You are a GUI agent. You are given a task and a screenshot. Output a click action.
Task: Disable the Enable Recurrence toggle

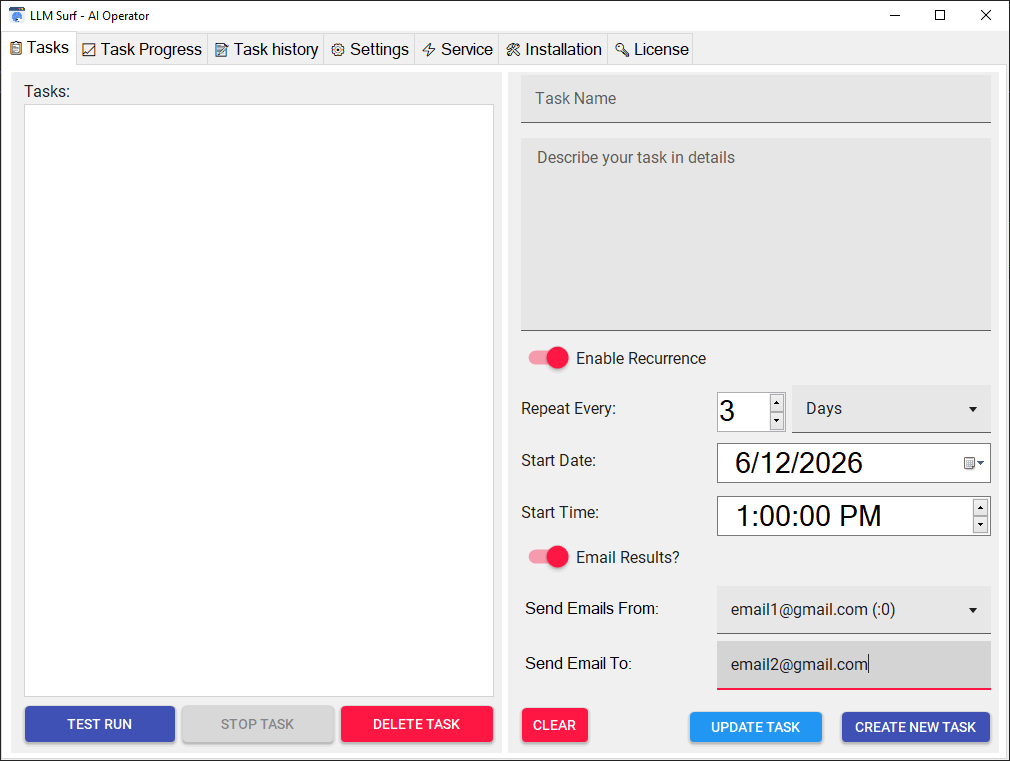click(x=547, y=358)
